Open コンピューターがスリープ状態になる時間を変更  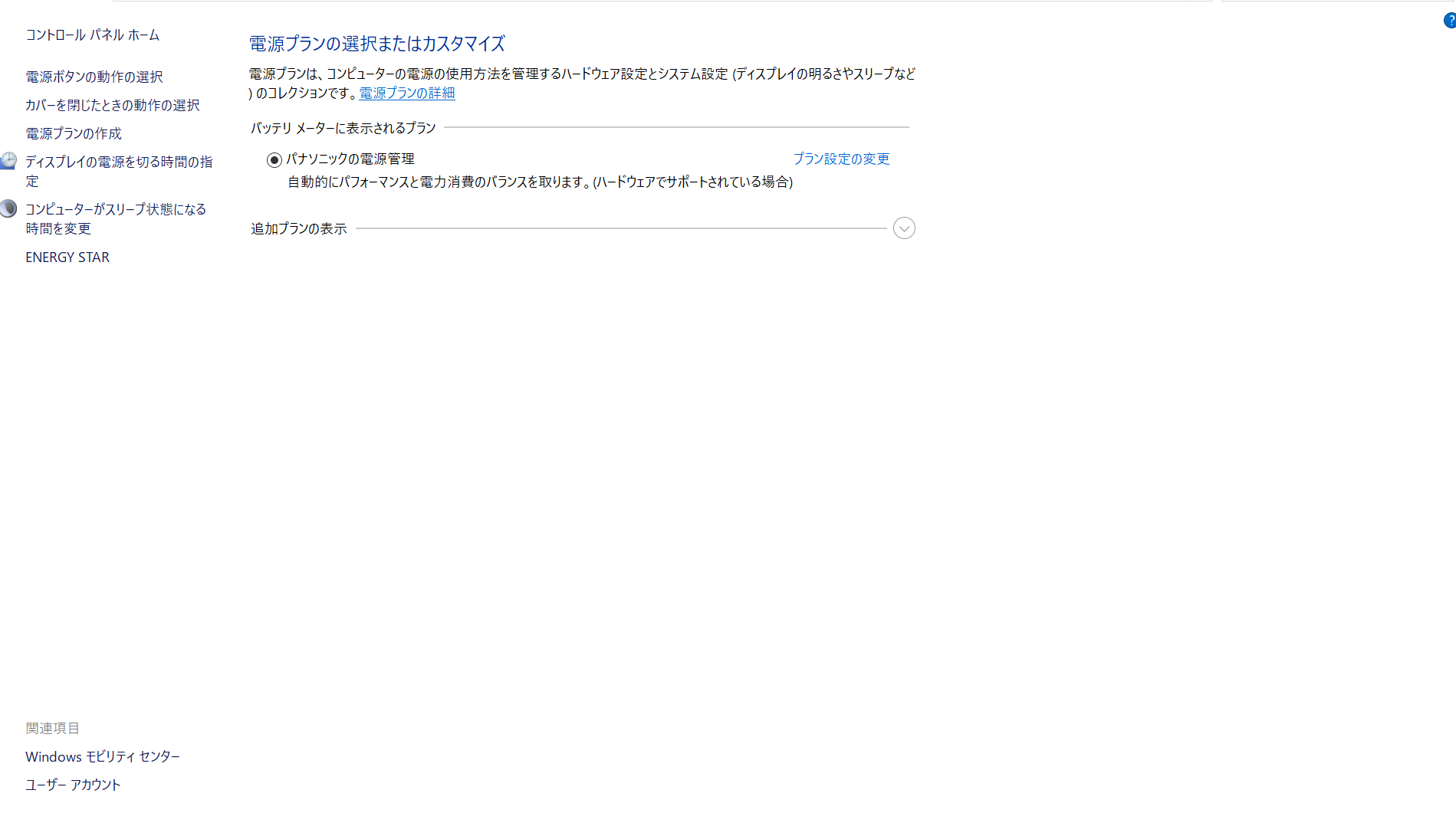point(116,218)
